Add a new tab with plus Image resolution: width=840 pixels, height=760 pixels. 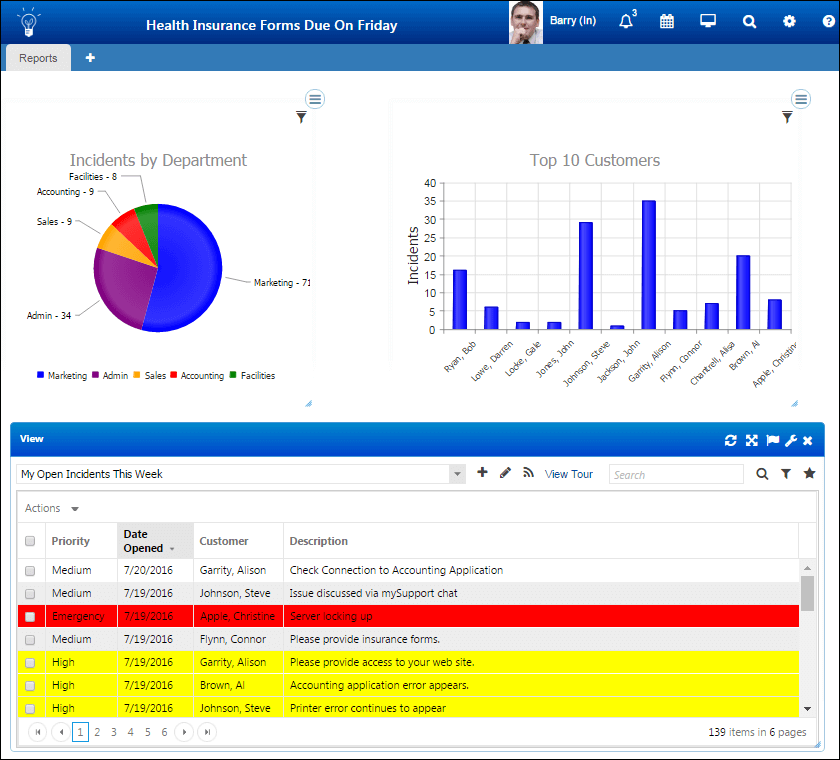90,57
